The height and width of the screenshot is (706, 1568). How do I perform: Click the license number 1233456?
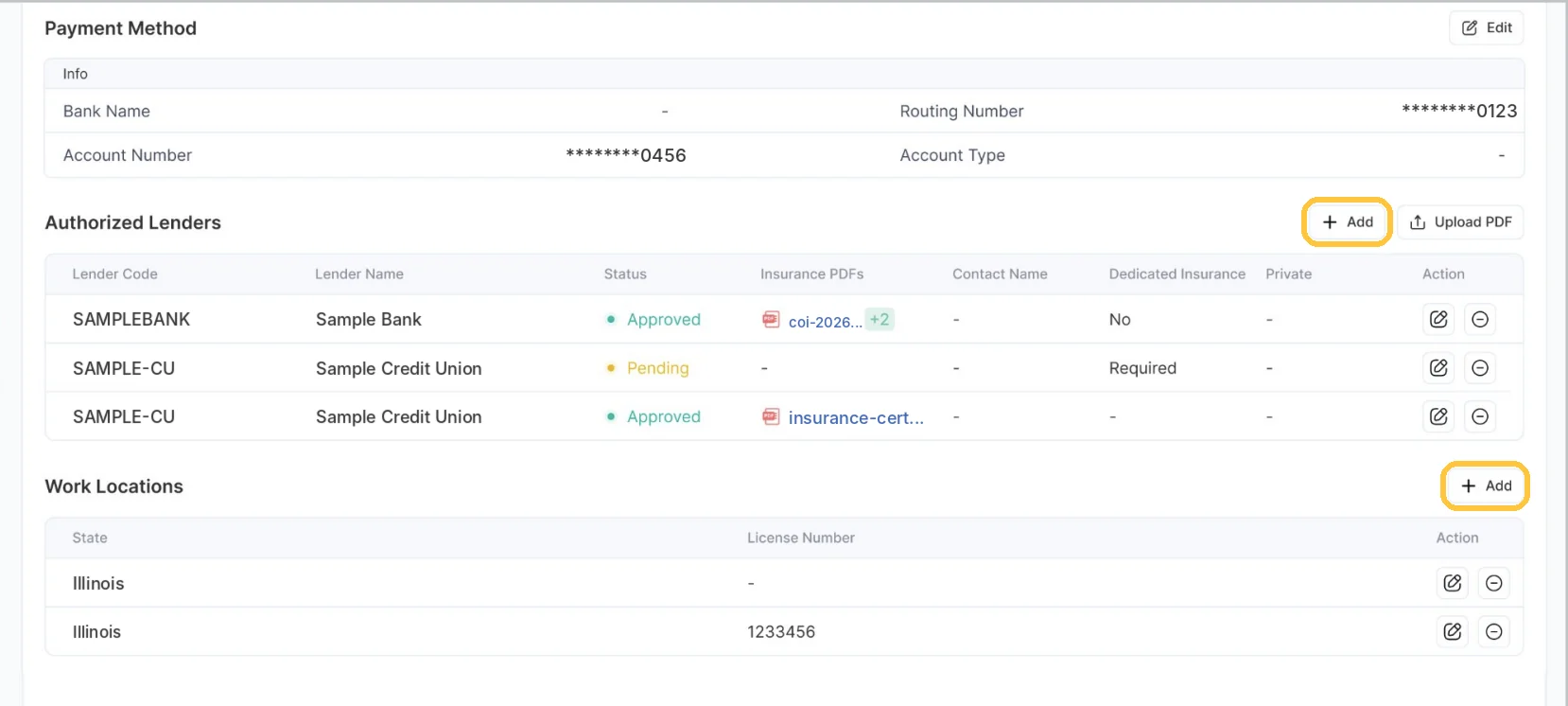tap(781, 631)
